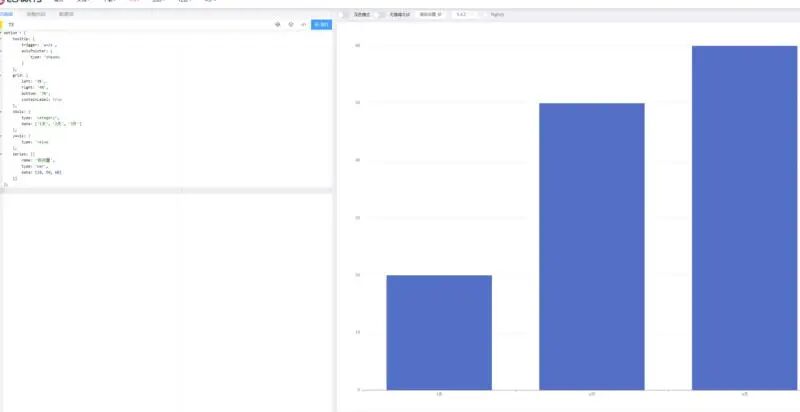The width and height of the screenshot is (800, 412).
Task: Collapse the 'grid' code block fold arrow
Action: point(1,75)
